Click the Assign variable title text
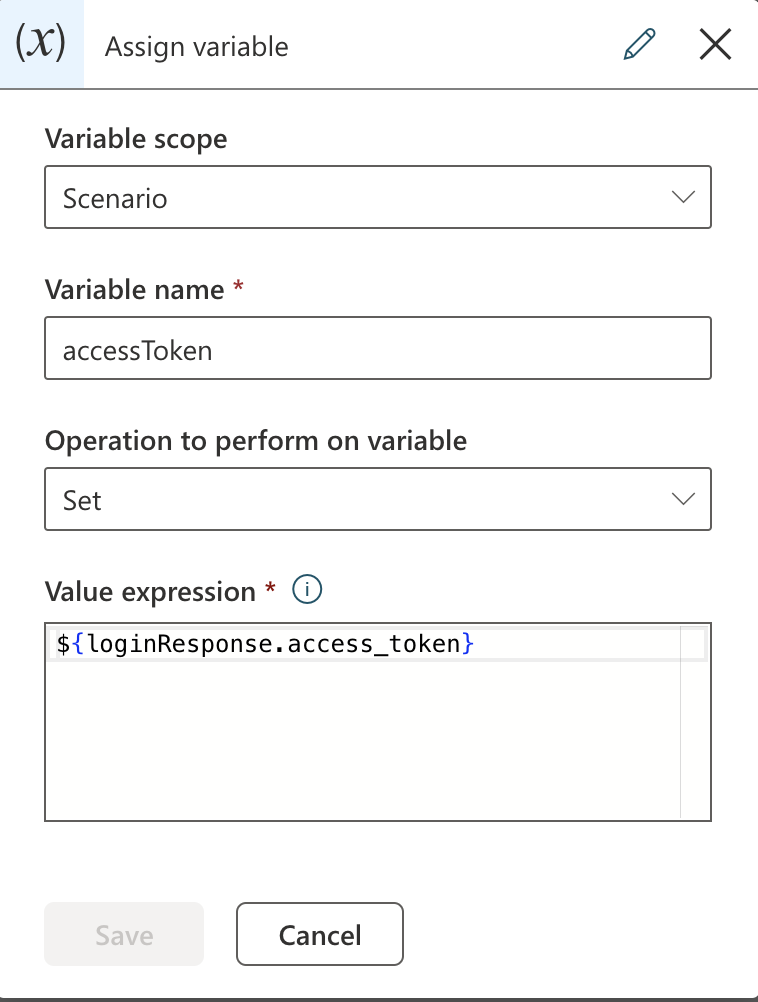Viewport: 758px width, 1002px height. (x=195, y=46)
